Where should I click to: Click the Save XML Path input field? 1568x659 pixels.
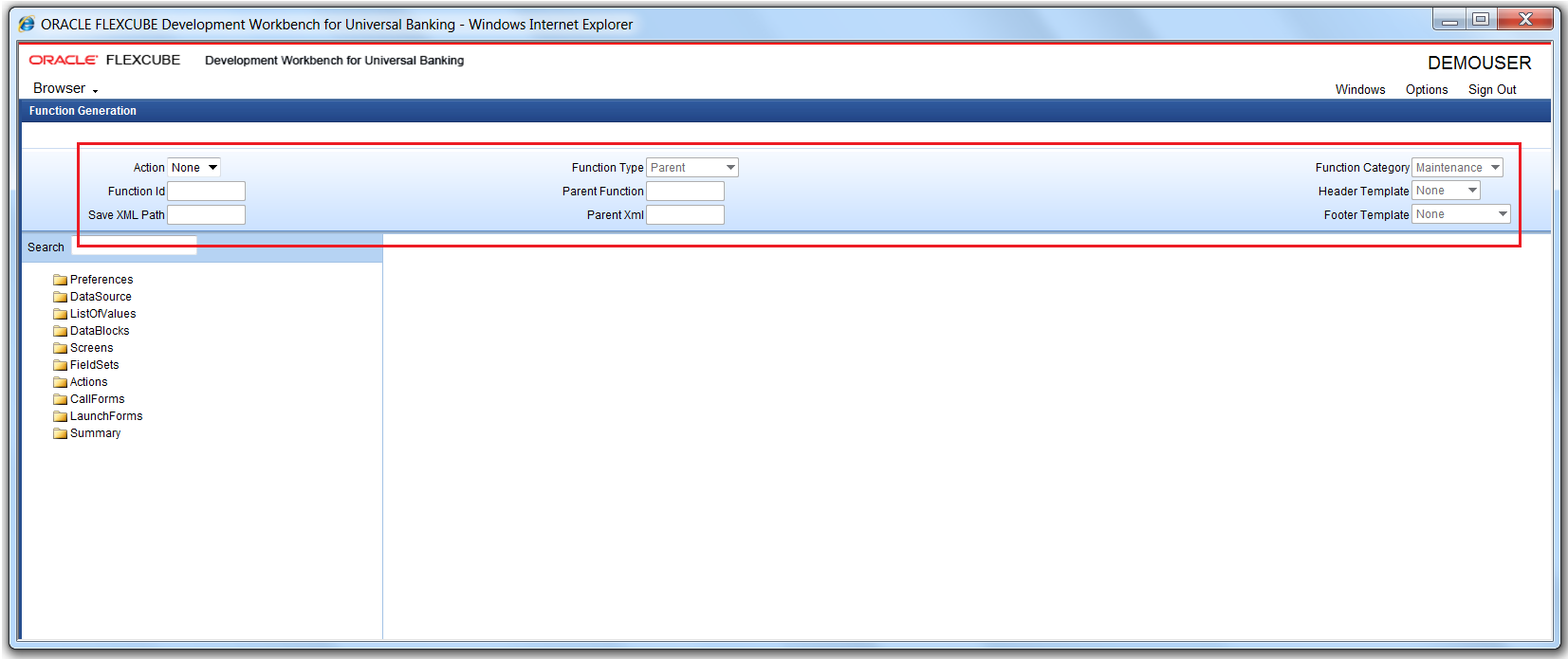tap(207, 215)
